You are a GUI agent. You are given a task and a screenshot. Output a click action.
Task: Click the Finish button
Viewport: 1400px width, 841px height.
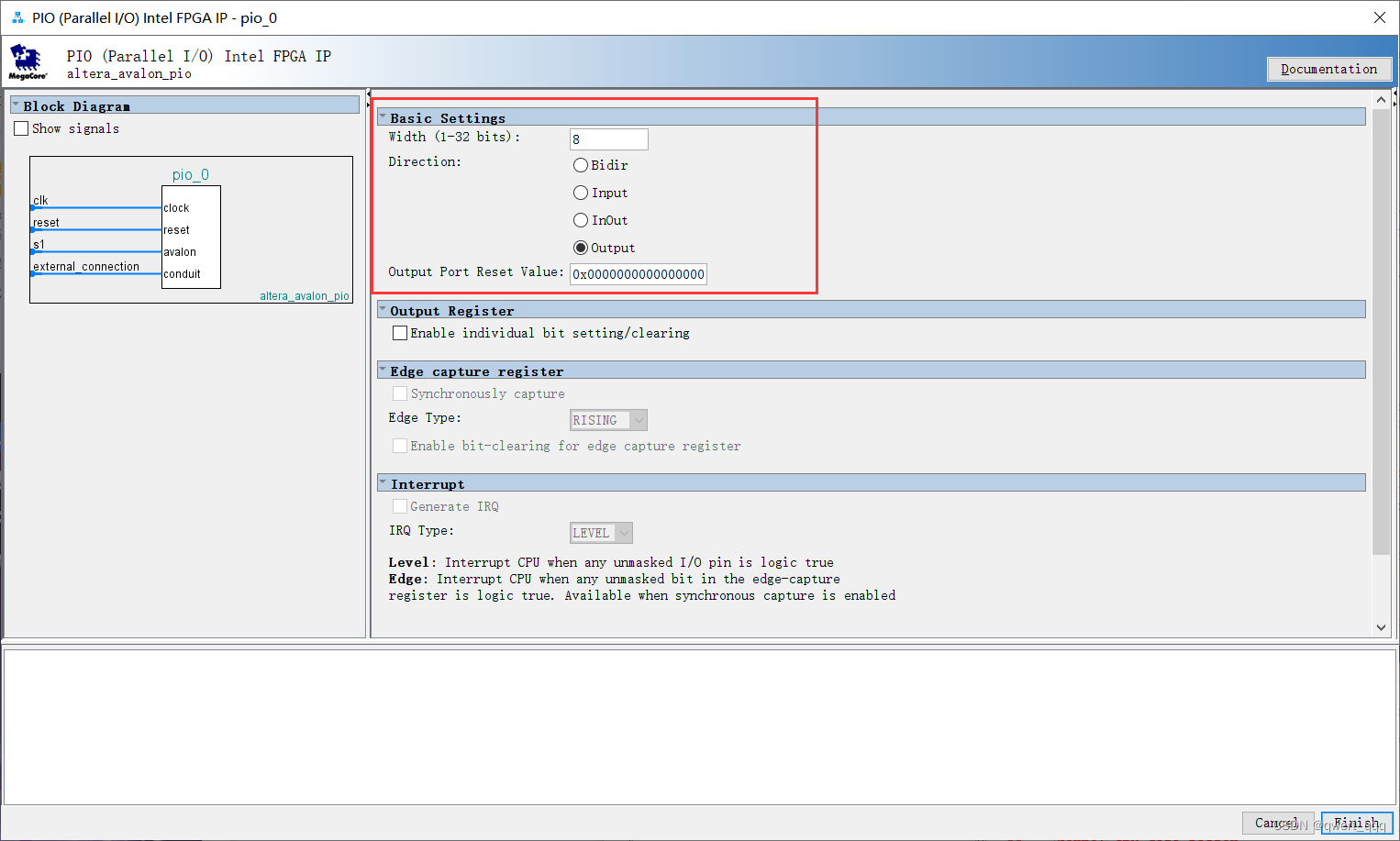tap(1357, 823)
